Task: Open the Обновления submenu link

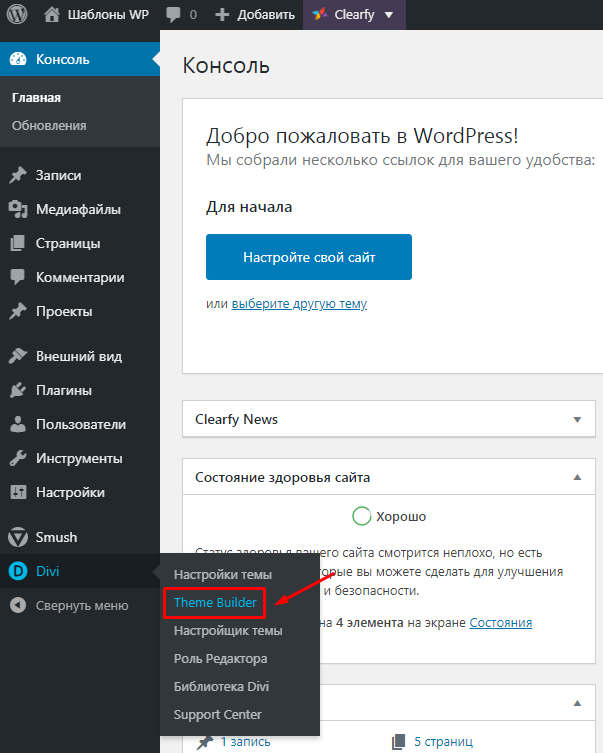Action: point(49,126)
